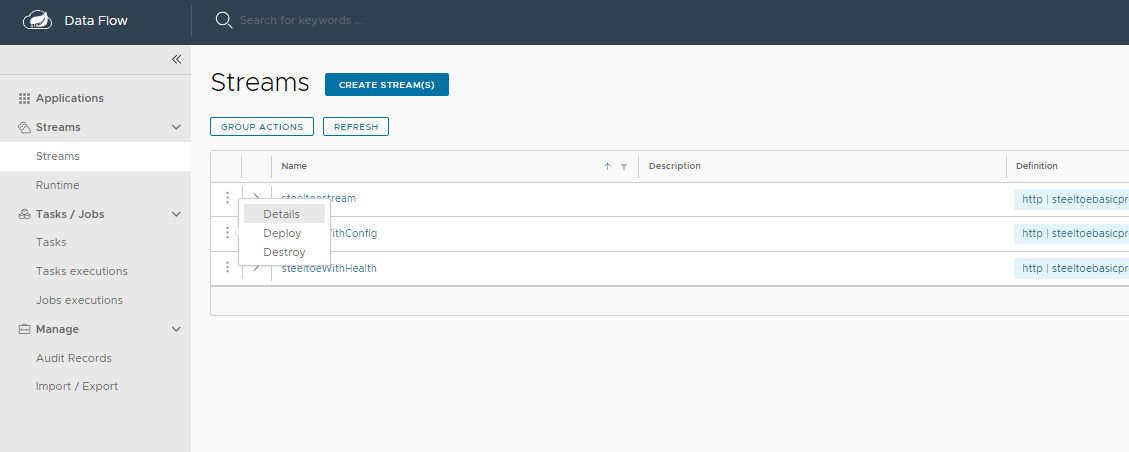Viewport: 1129px width, 452px height.
Task: Click the Create Stream(s) button
Action: (x=386, y=85)
